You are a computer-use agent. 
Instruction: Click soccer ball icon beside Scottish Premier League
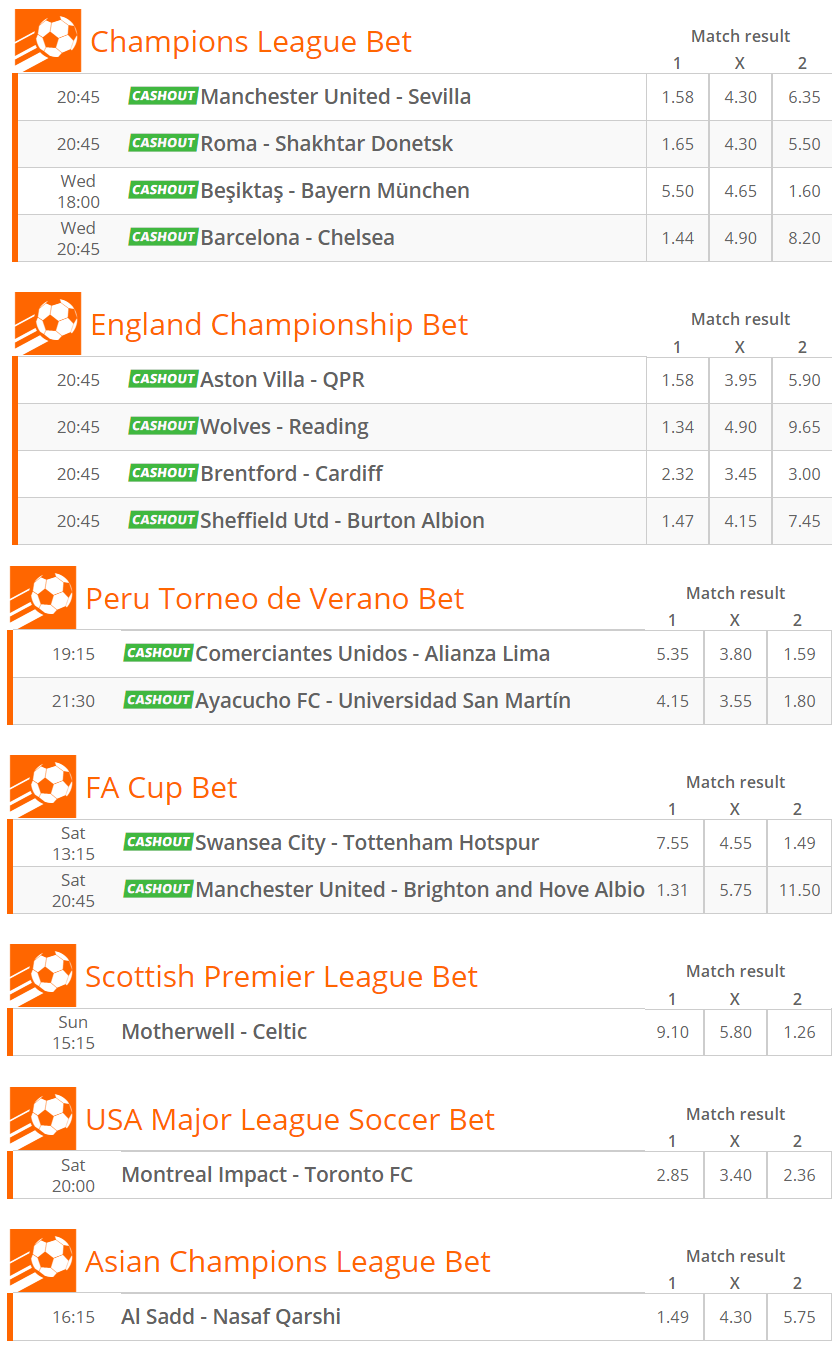(x=42, y=976)
